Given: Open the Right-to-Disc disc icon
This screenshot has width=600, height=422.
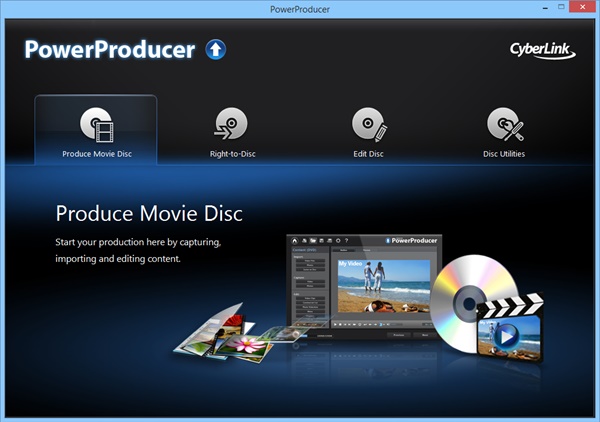Looking at the screenshot, I should (x=231, y=124).
